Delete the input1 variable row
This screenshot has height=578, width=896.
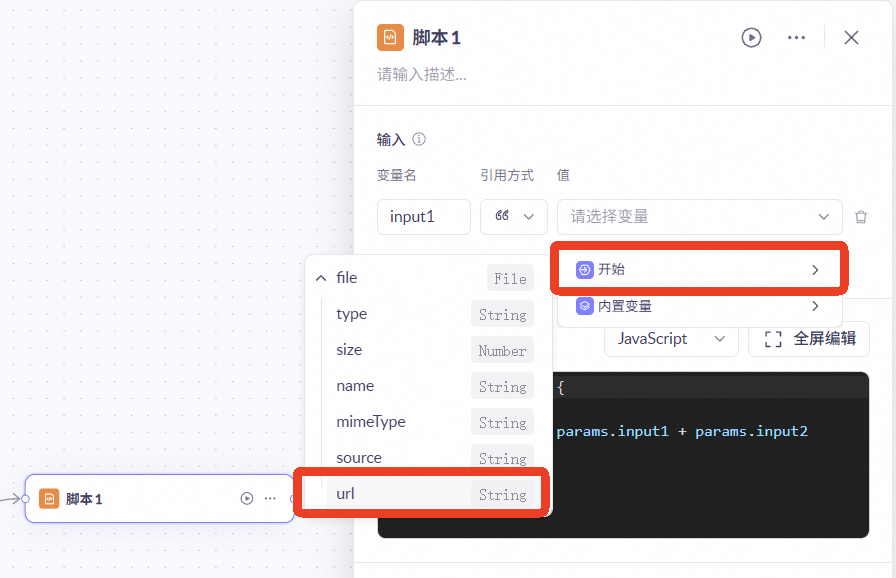click(861, 217)
